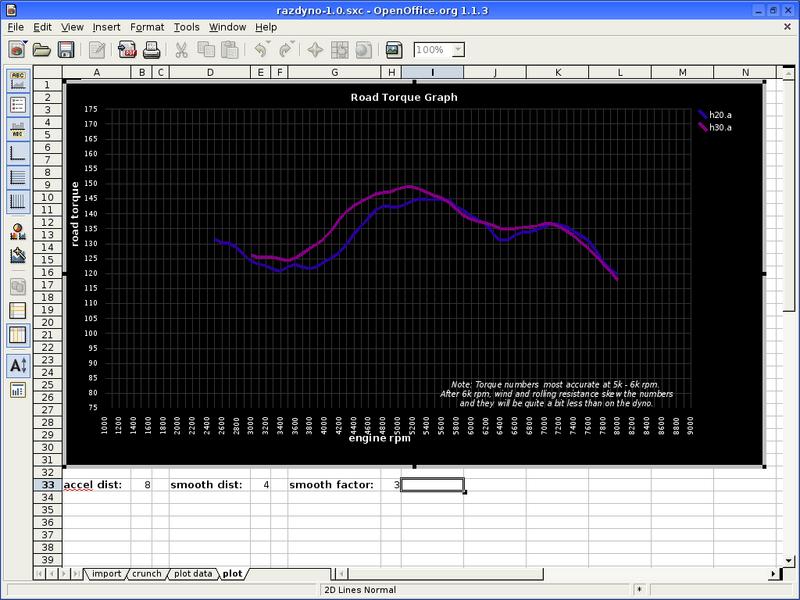Switch to the plot data sheet tab
Image resolution: width=800 pixels, height=600 pixels.
click(192, 574)
